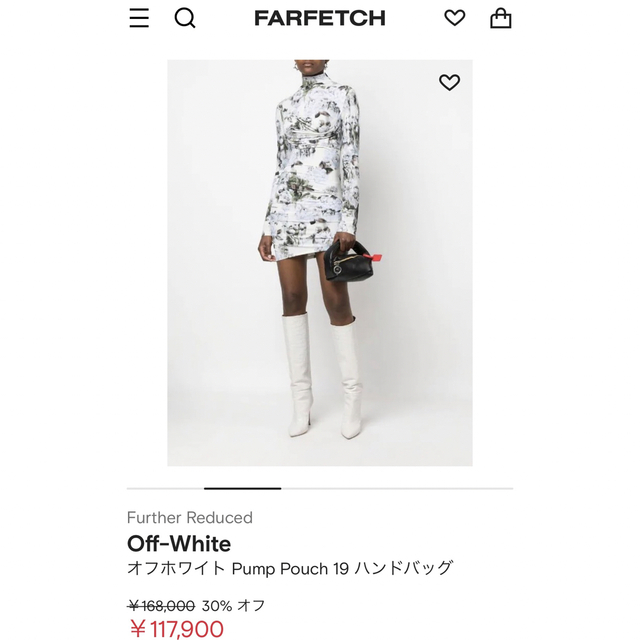Click the white knee-high boots in photo
The image size is (640, 640).
(322, 376)
